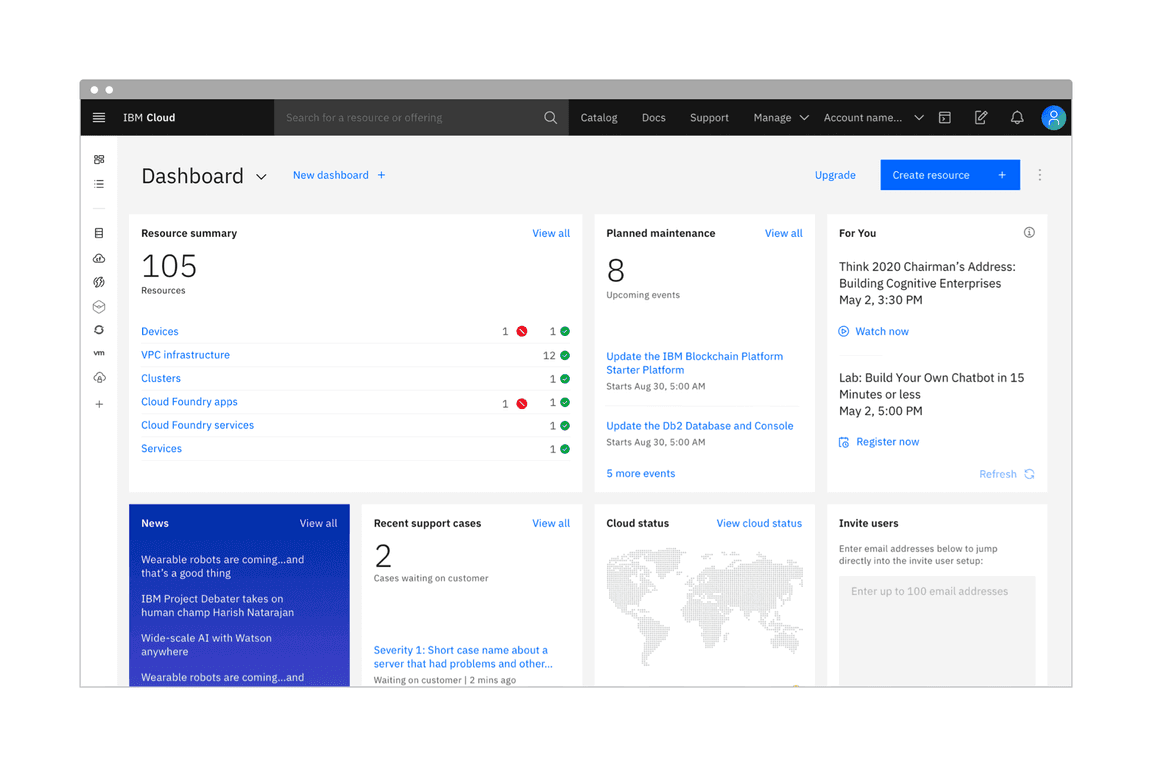
Task: Click the add resource plus icon in sidebar
Action: click(x=98, y=403)
